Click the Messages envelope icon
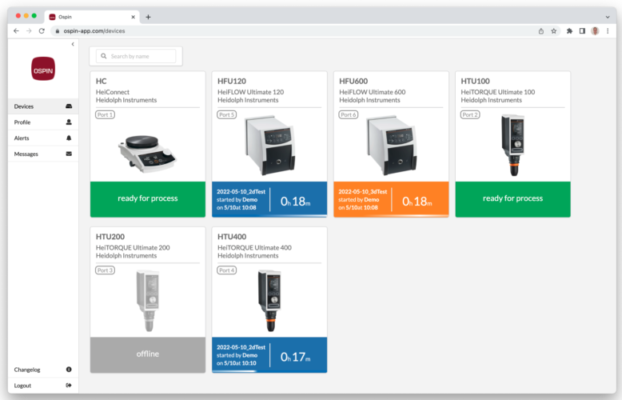 (69, 154)
